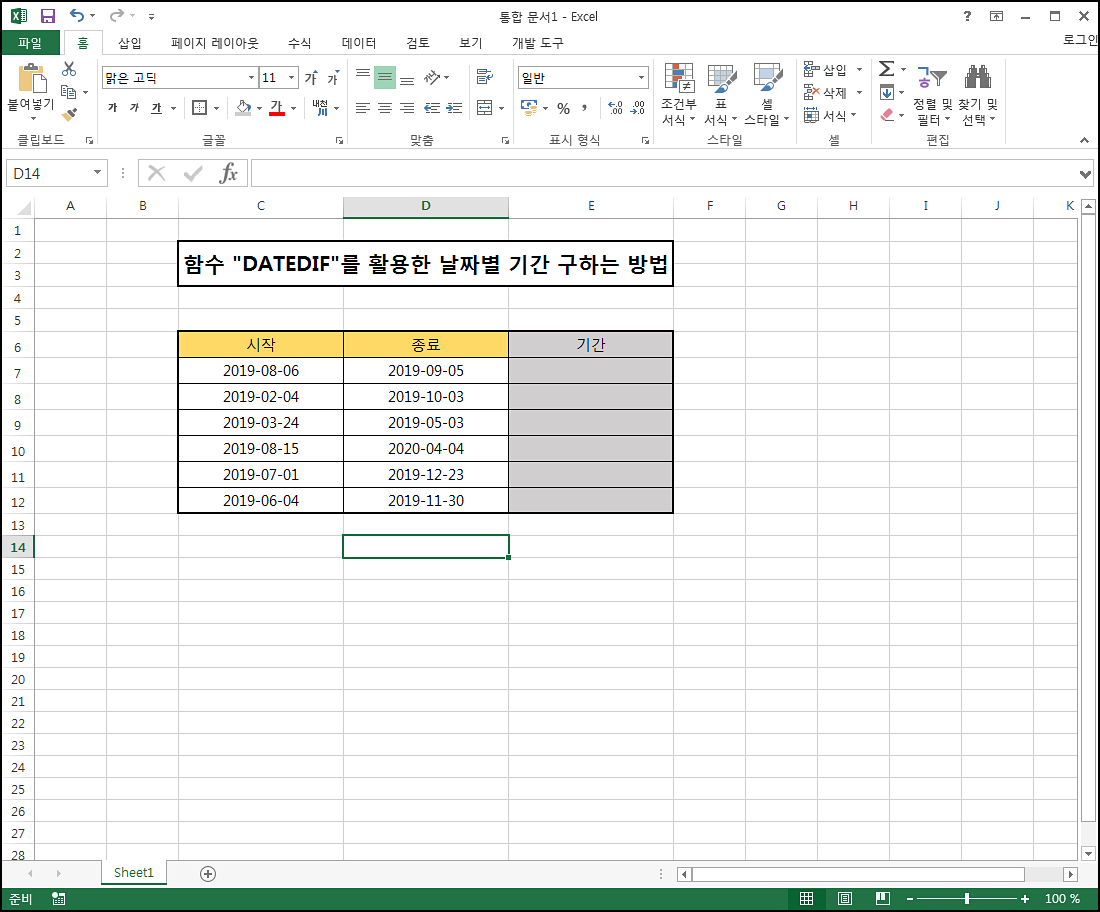Open borders dropdown arrow
Image resolution: width=1100 pixels, height=912 pixels.
pos(217,108)
